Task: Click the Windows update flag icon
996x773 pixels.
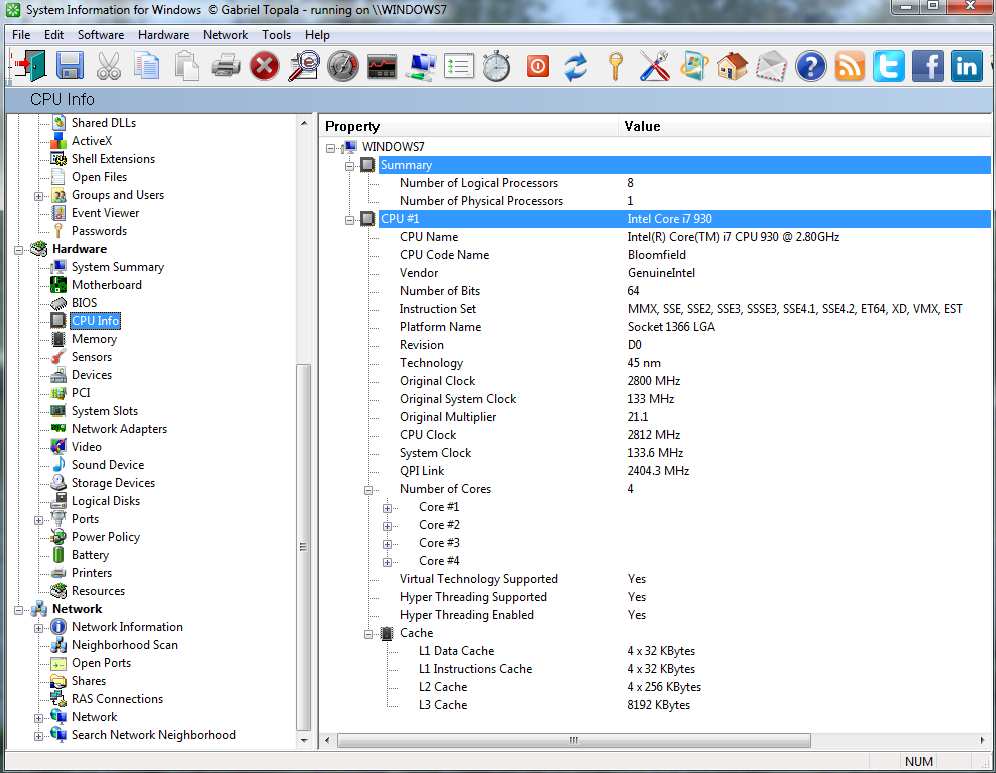Action: 694,66
